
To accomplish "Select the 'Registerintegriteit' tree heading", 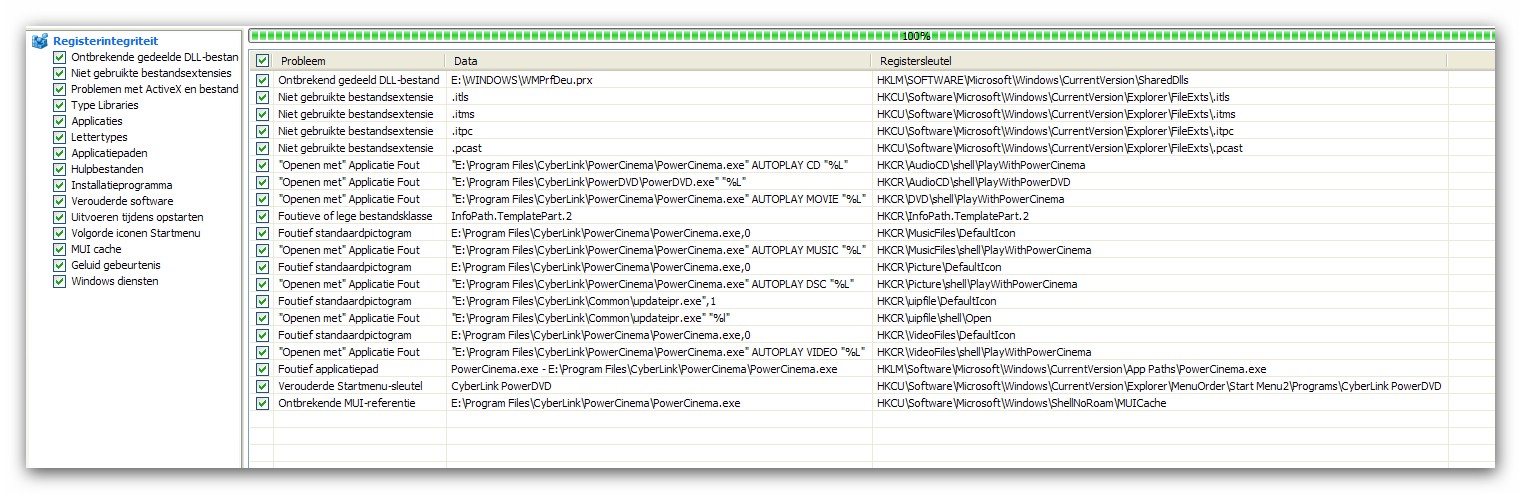I will (105, 41).
